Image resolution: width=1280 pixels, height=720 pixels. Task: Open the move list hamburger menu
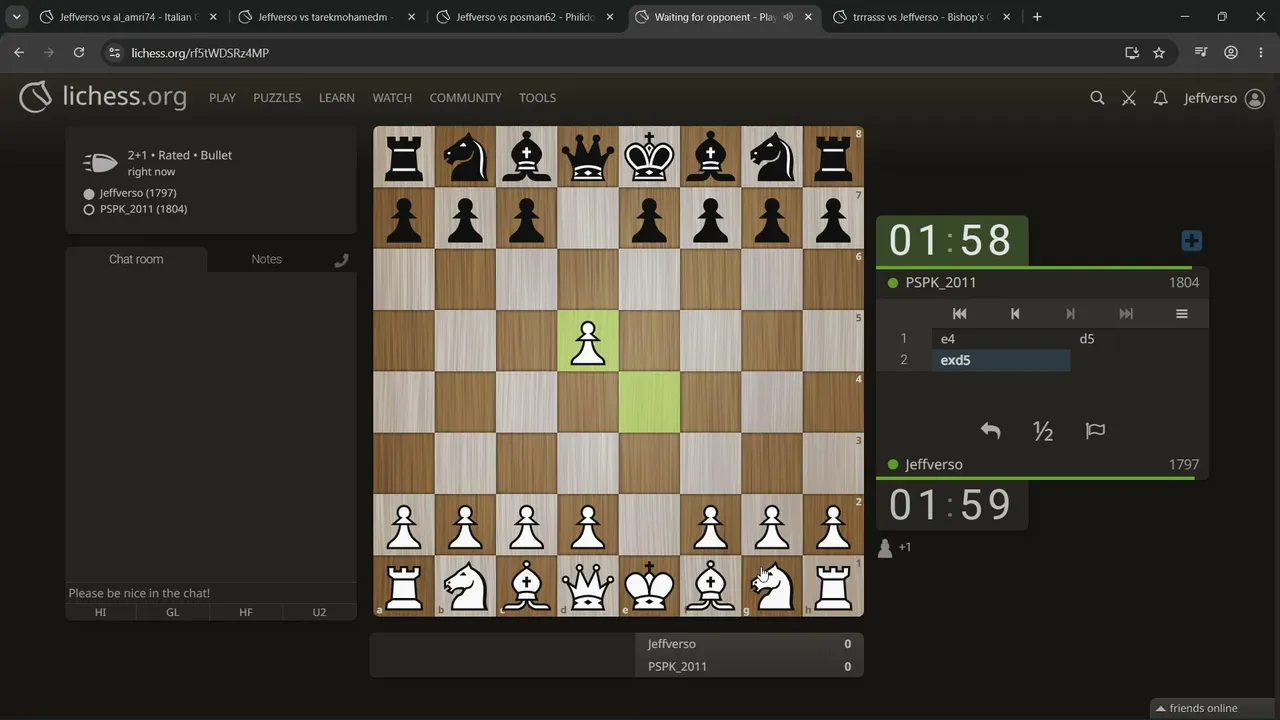click(1181, 314)
